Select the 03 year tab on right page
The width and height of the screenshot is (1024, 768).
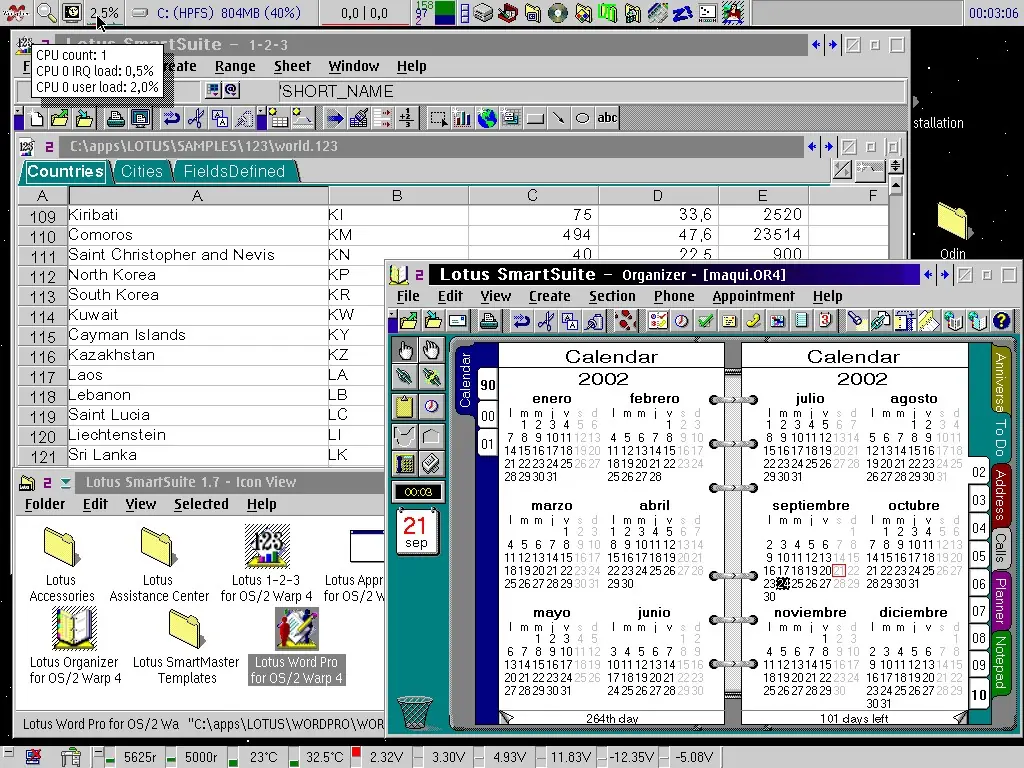[x=978, y=501]
